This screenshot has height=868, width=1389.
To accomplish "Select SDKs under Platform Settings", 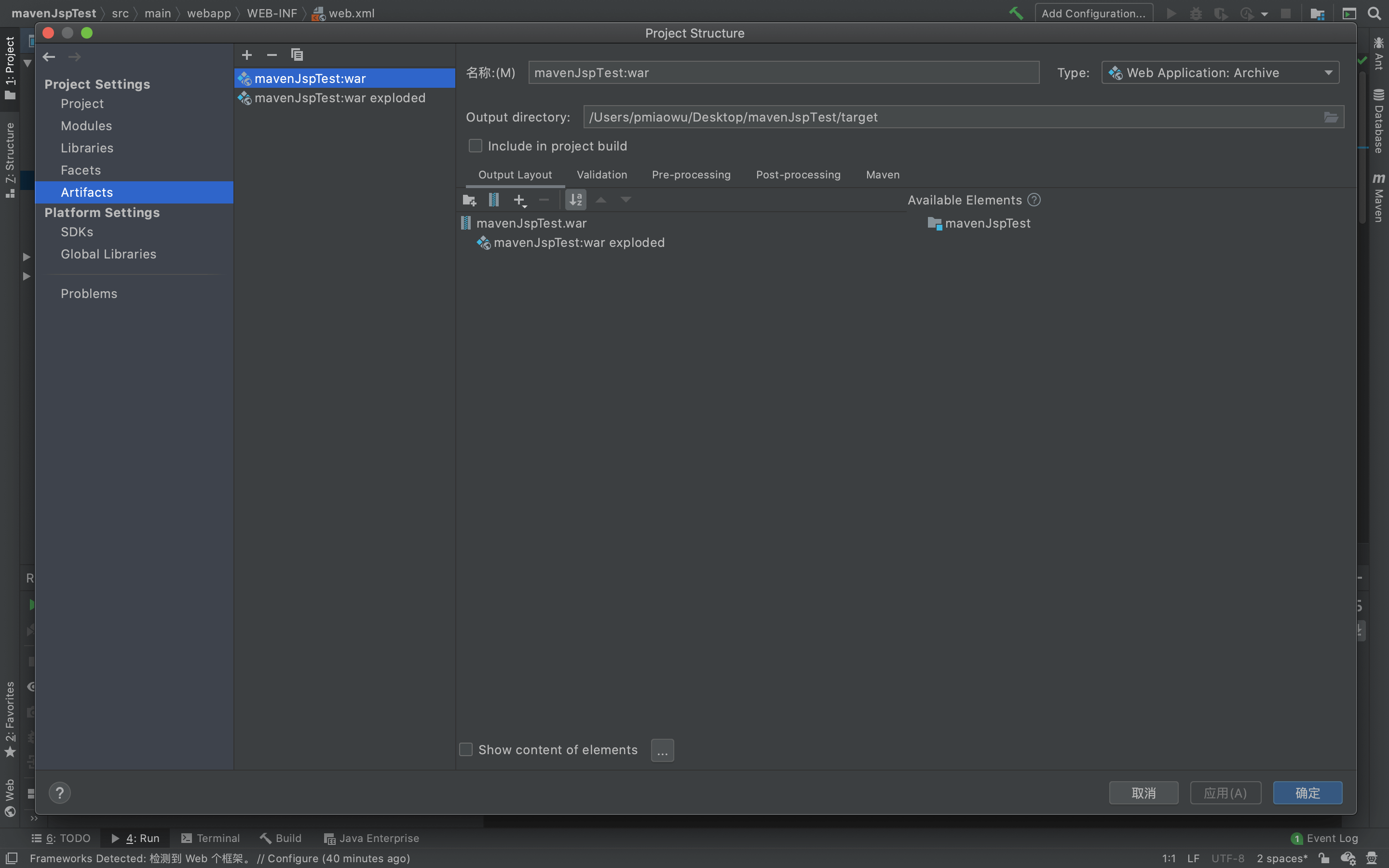I will coord(134,232).
